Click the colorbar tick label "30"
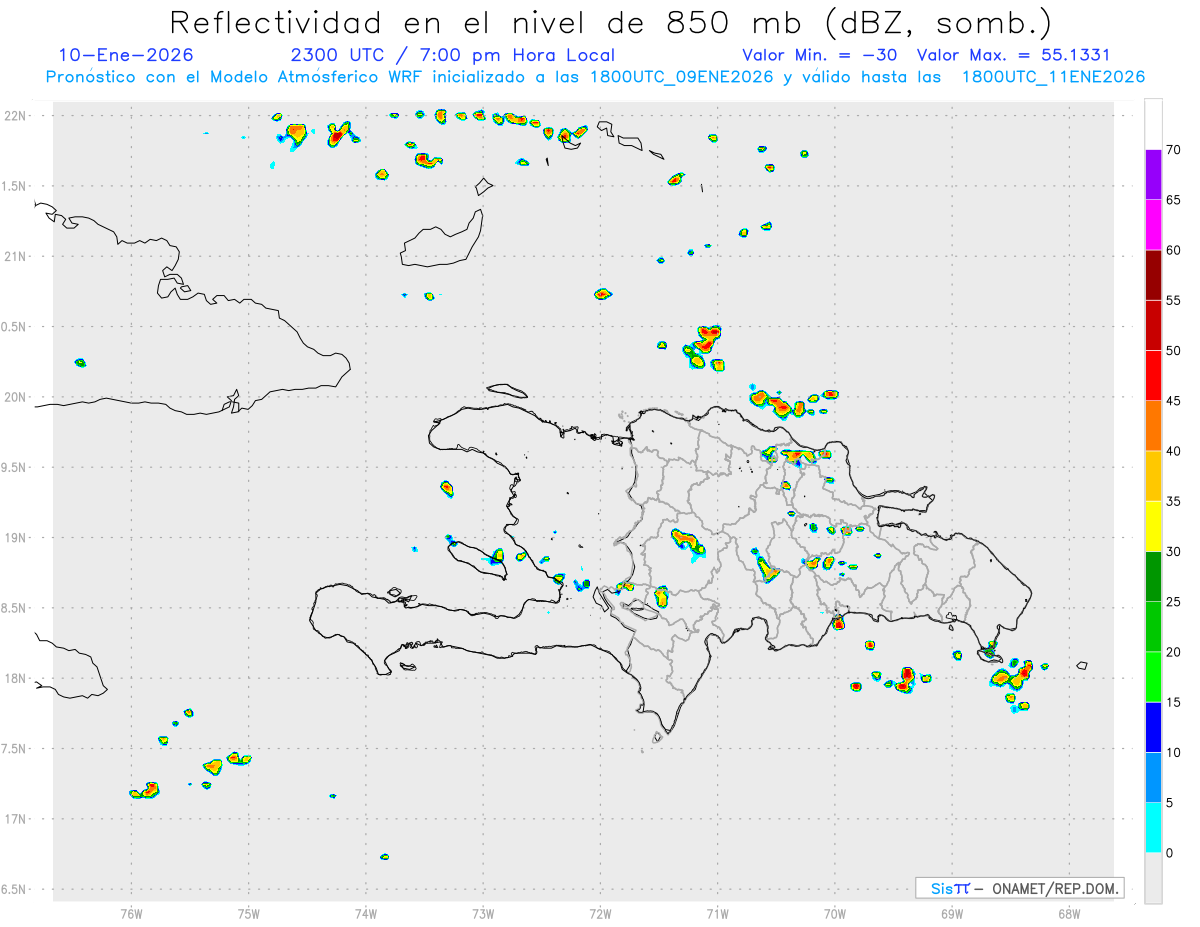 pyautogui.click(x=1173, y=552)
